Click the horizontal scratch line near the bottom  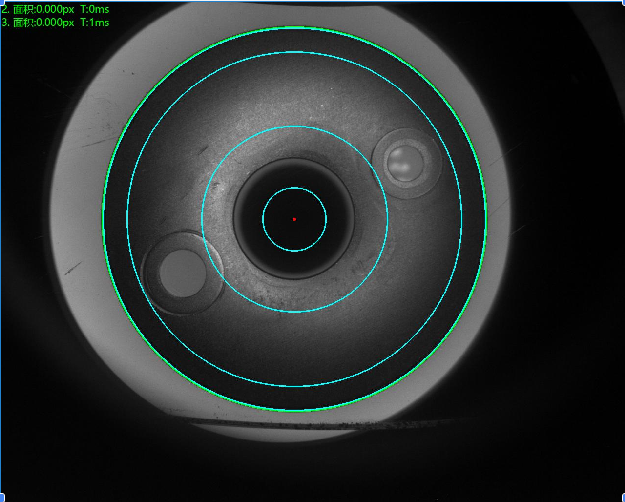pyautogui.click(x=330, y=428)
